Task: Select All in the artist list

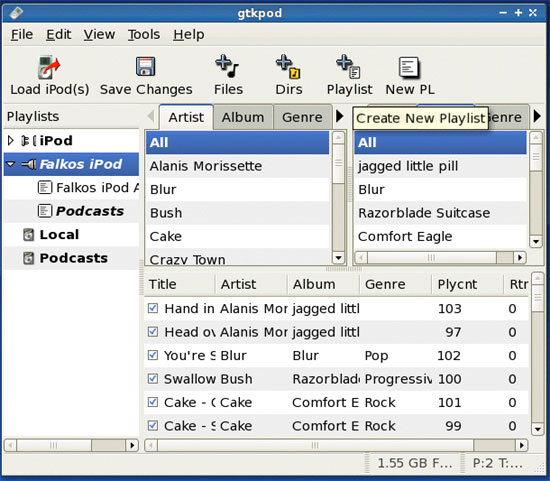Action: coord(237,142)
